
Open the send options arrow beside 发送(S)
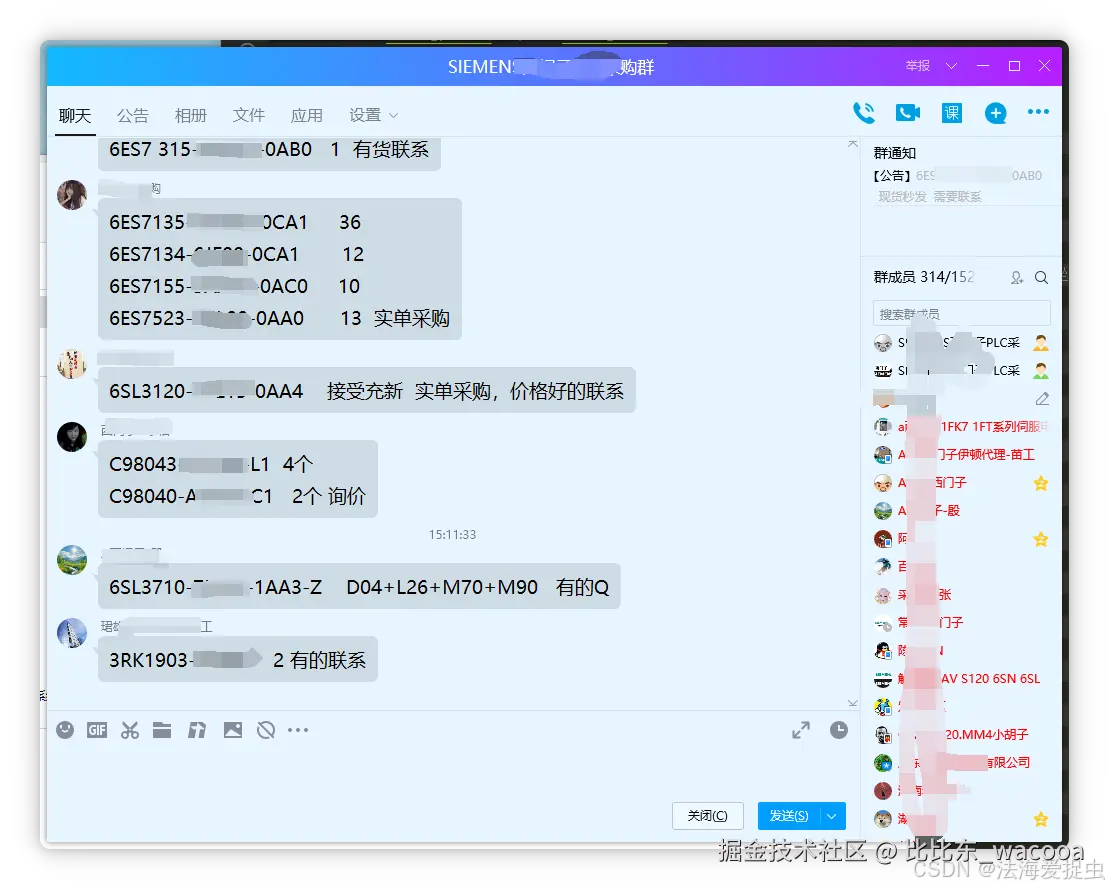pyautogui.click(x=832, y=815)
